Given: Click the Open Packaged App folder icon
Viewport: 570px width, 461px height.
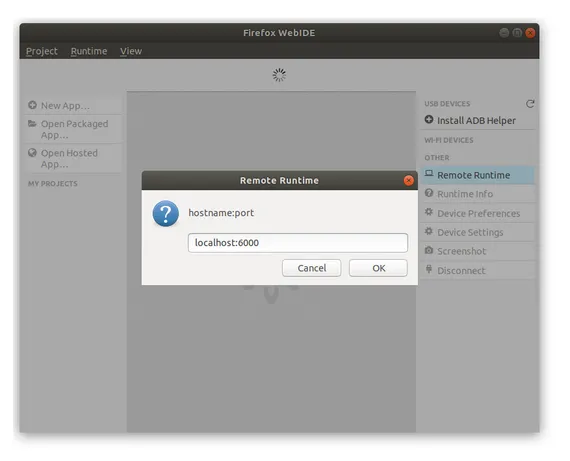Looking at the screenshot, I should tap(32, 124).
